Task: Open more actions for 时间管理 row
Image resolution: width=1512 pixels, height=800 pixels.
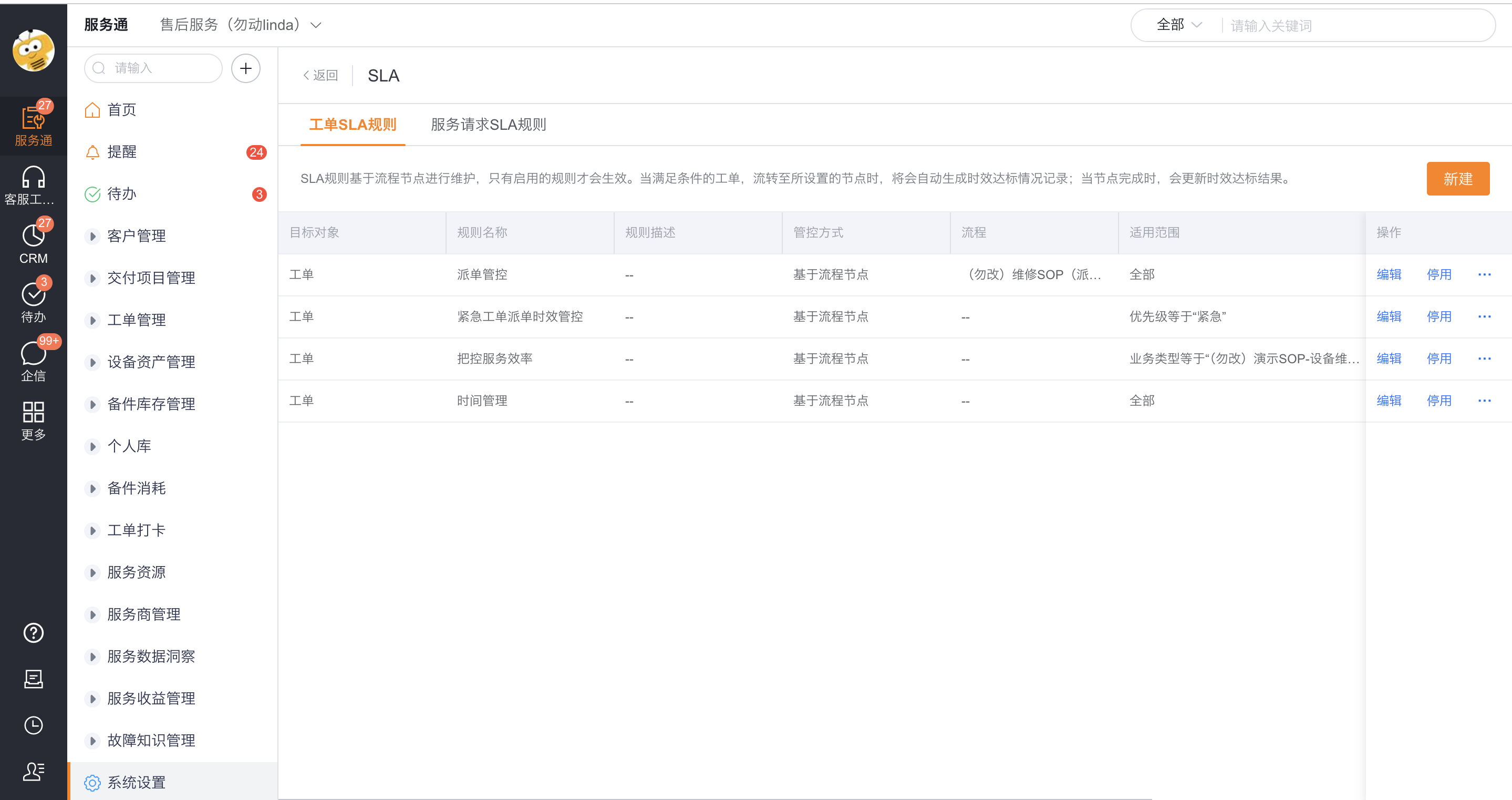Action: tap(1484, 401)
